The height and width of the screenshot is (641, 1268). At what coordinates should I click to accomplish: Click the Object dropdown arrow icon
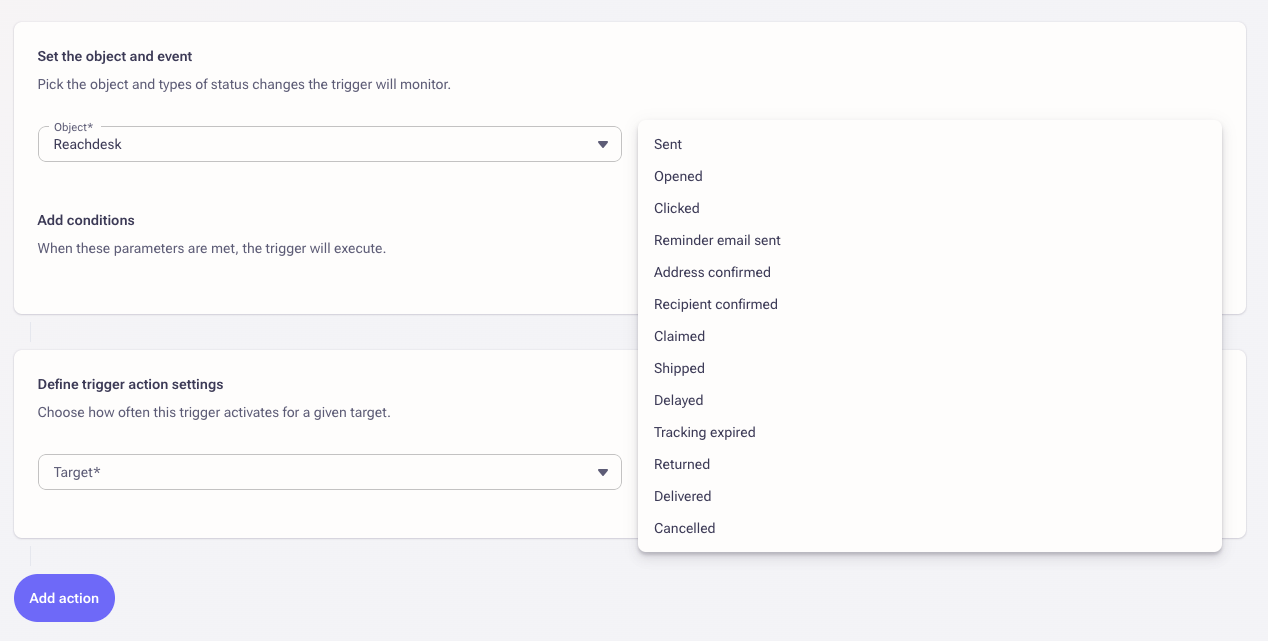coord(603,144)
